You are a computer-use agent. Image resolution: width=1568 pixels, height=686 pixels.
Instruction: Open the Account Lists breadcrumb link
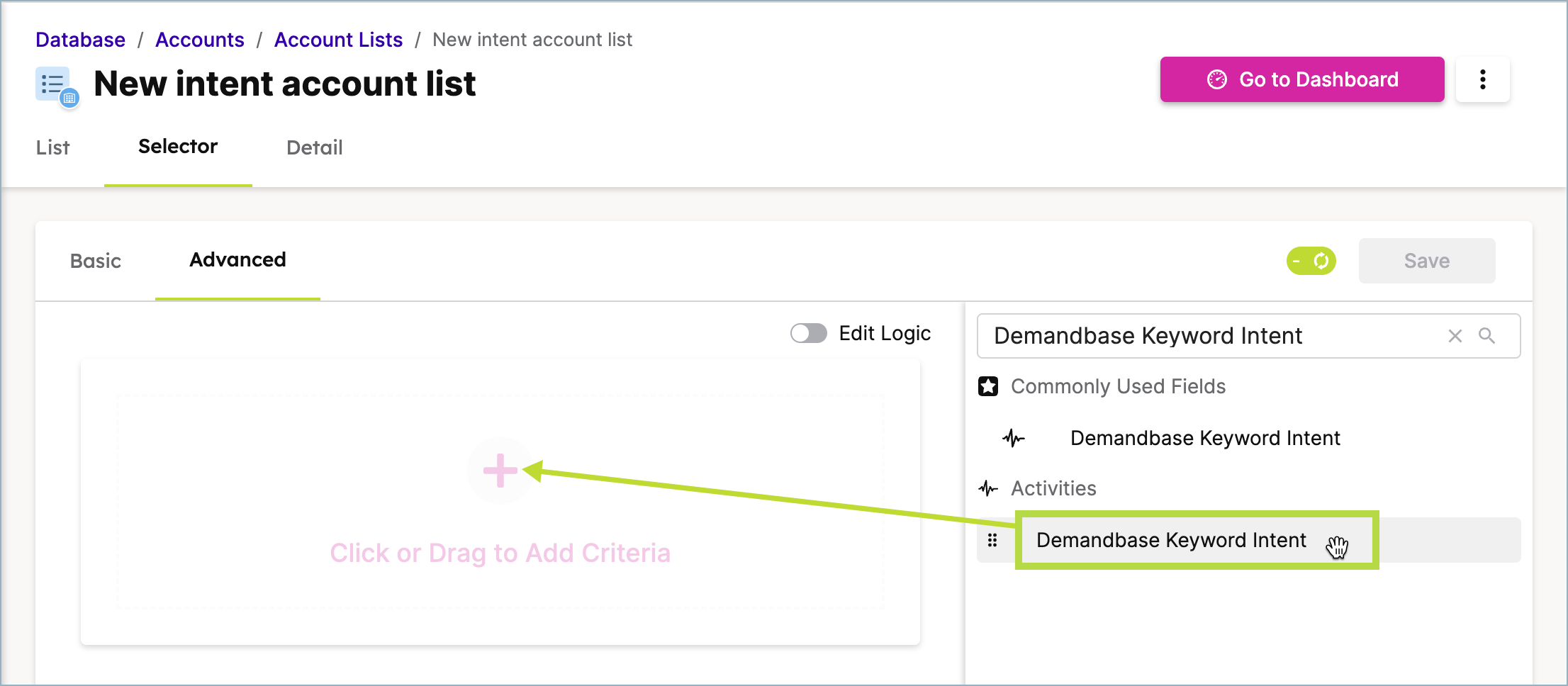point(339,40)
